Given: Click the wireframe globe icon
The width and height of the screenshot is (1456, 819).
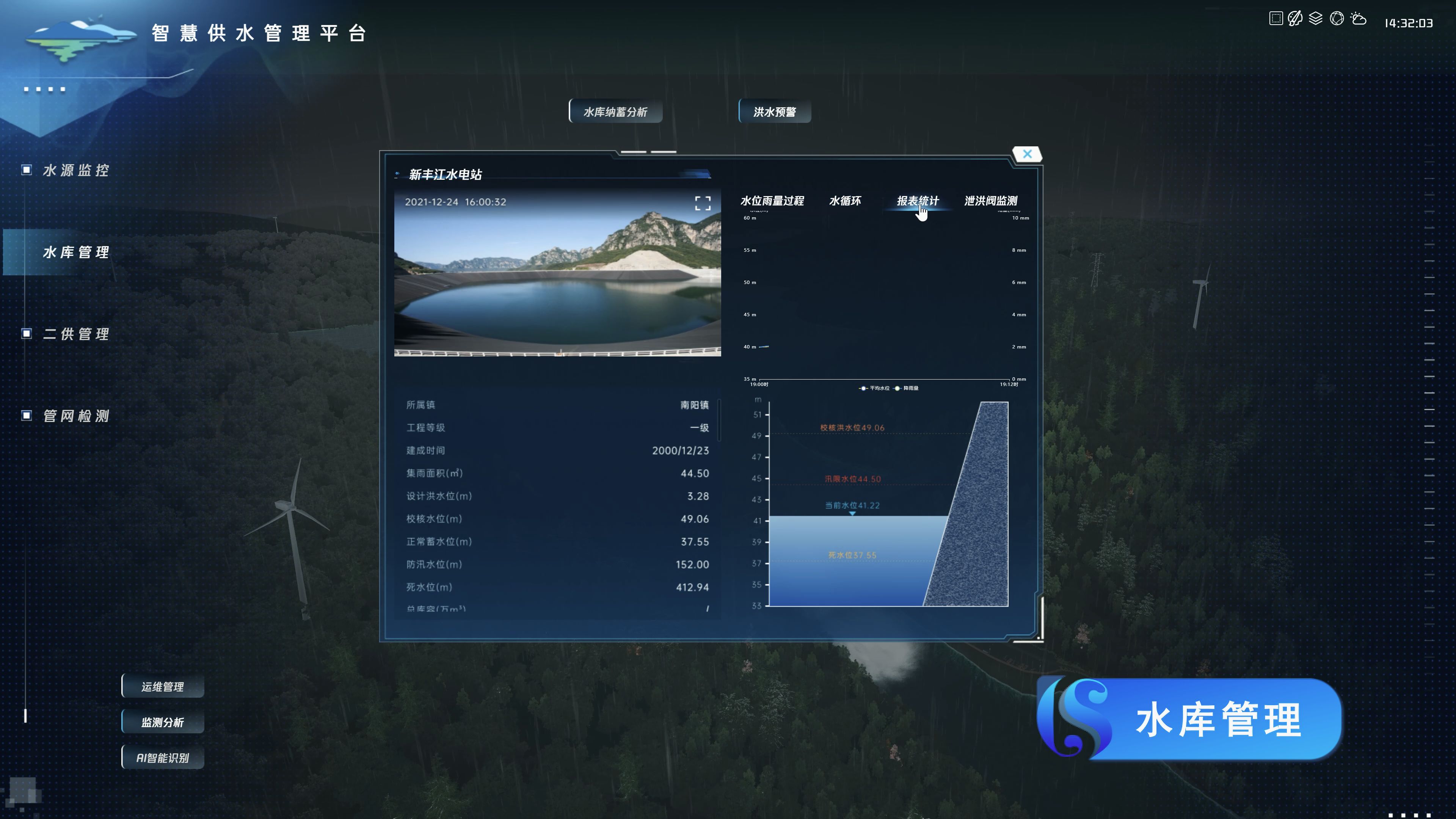Looking at the screenshot, I should coord(1337,19).
